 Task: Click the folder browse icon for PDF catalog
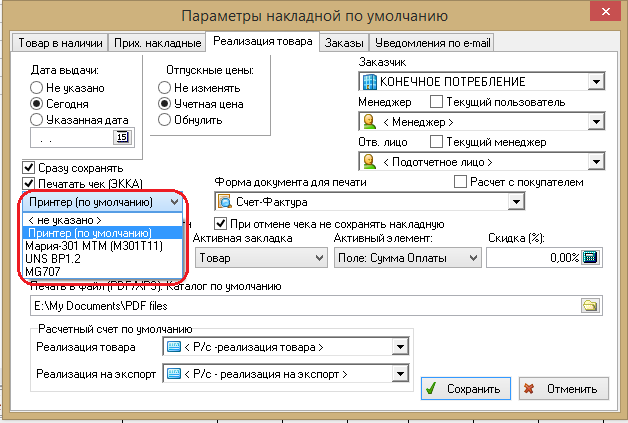590,305
